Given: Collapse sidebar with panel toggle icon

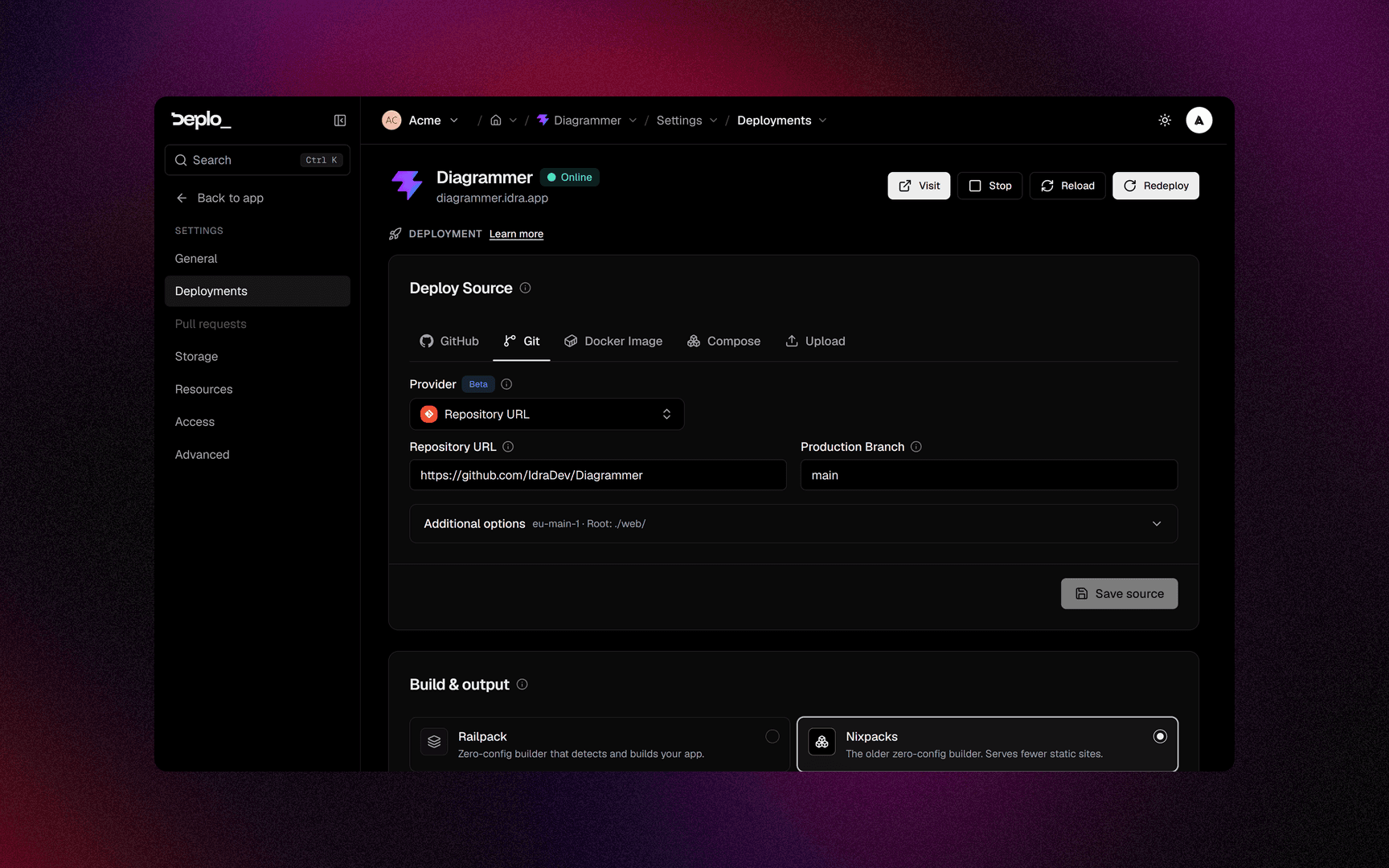Looking at the screenshot, I should 340,121.
